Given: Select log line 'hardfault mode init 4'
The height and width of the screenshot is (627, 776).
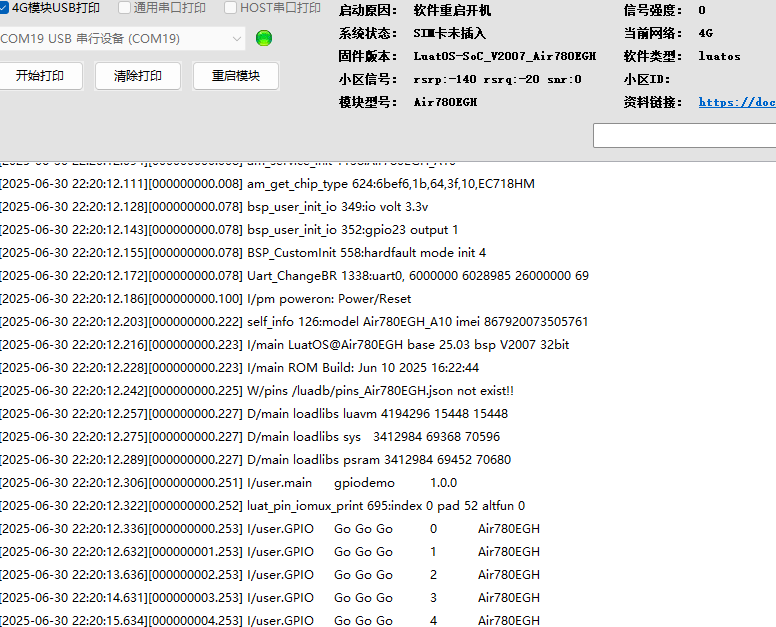Looking at the screenshot, I should click(243, 253).
